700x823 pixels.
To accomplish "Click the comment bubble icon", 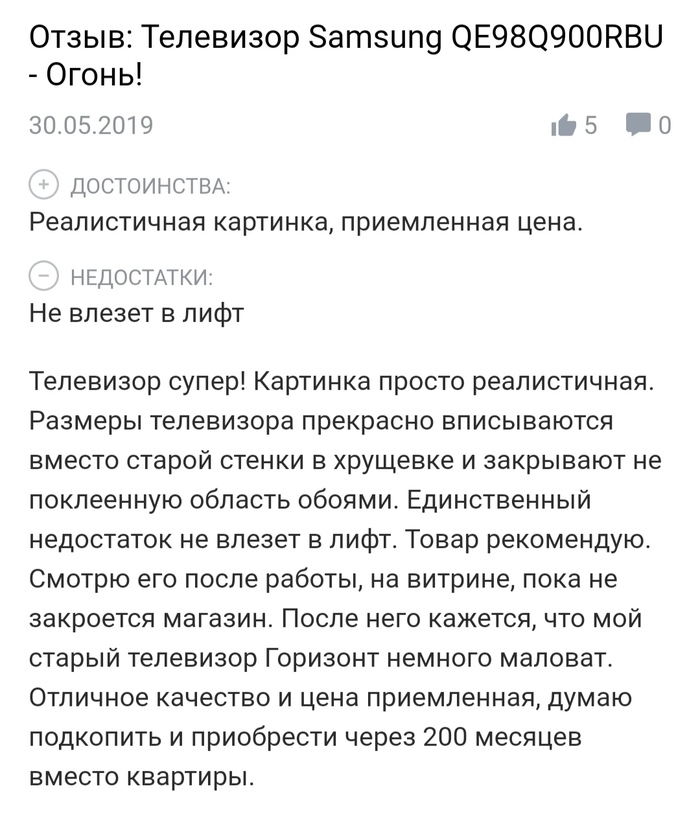I will point(637,125).
